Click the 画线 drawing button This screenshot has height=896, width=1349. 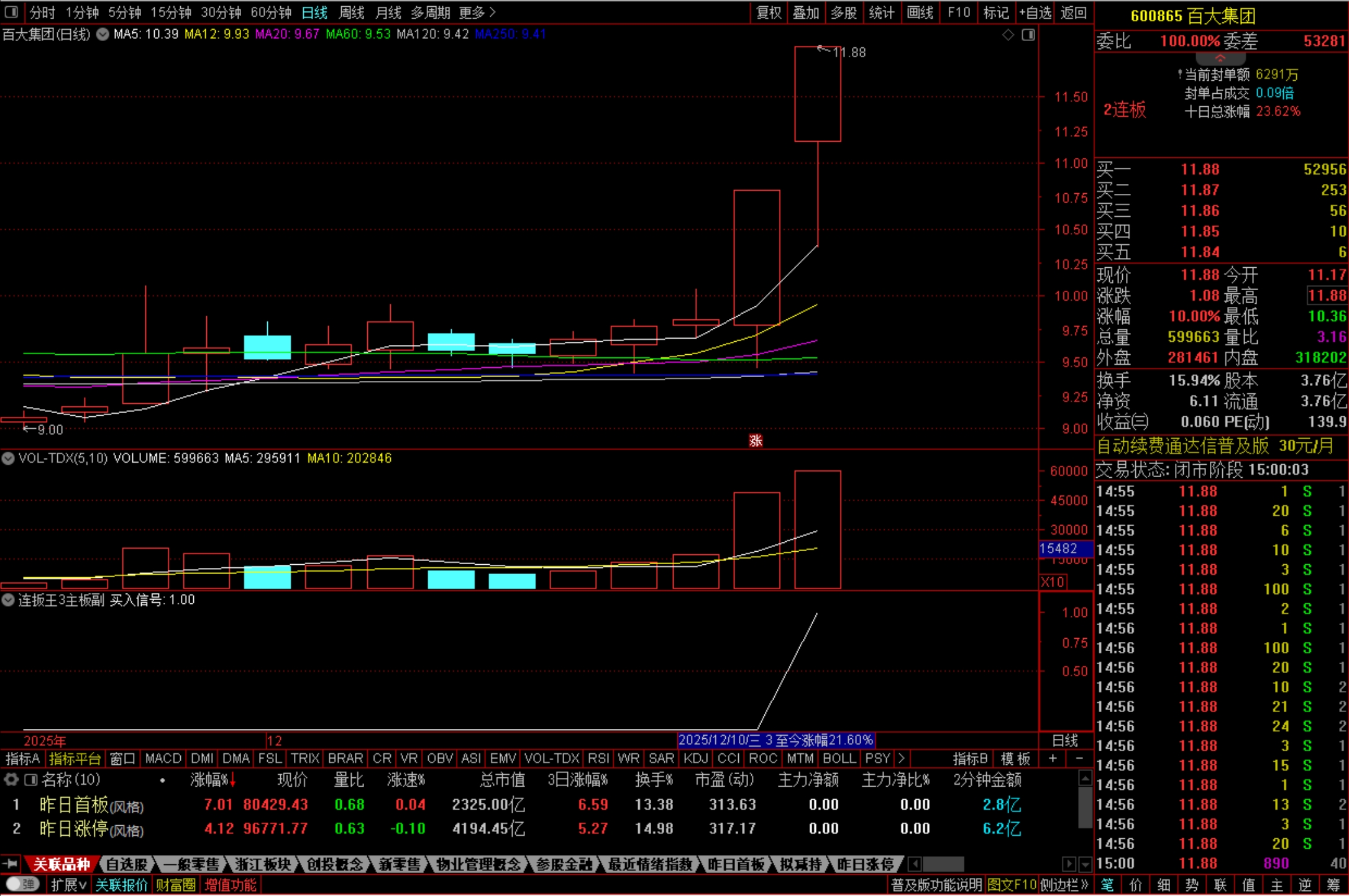click(x=920, y=12)
